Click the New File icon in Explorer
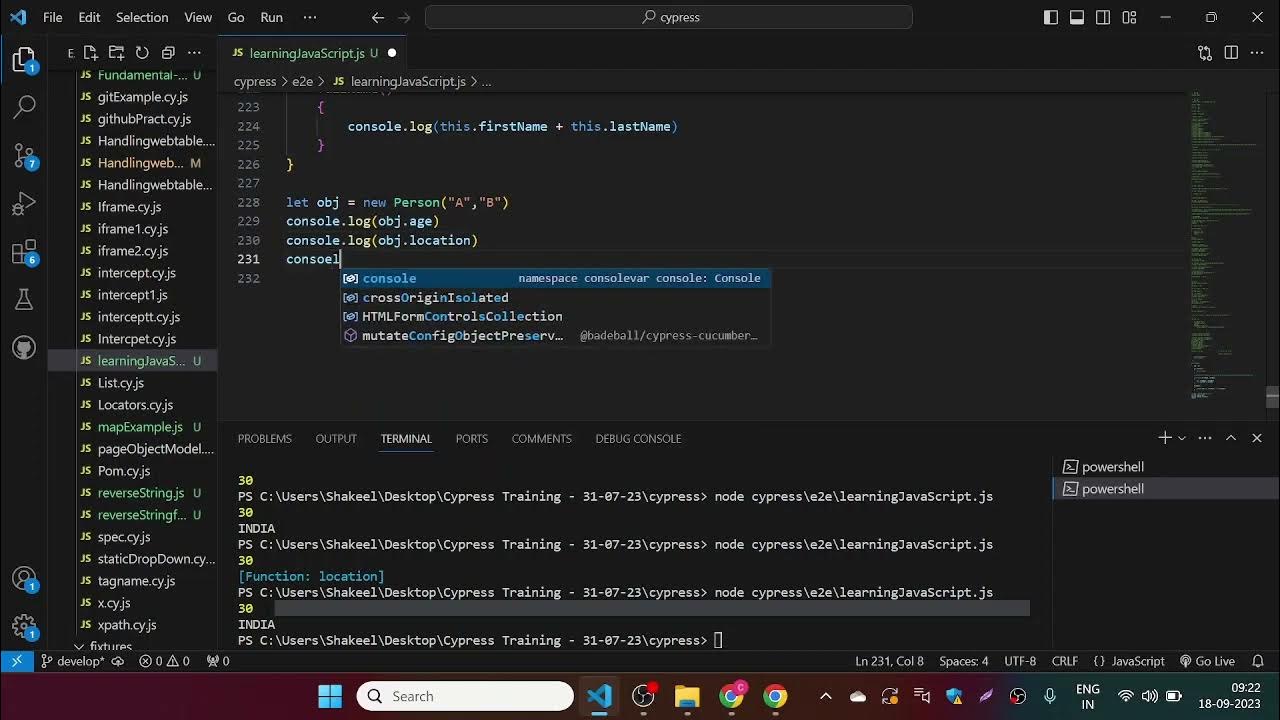Viewport: 1280px width, 720px height. click(91, 53)
